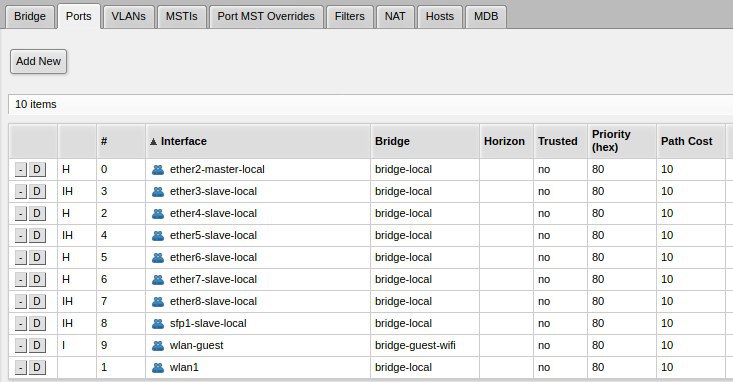The image size is (733, 382).
Task: Open the Filters tab
Action: [x=350, y=16]
